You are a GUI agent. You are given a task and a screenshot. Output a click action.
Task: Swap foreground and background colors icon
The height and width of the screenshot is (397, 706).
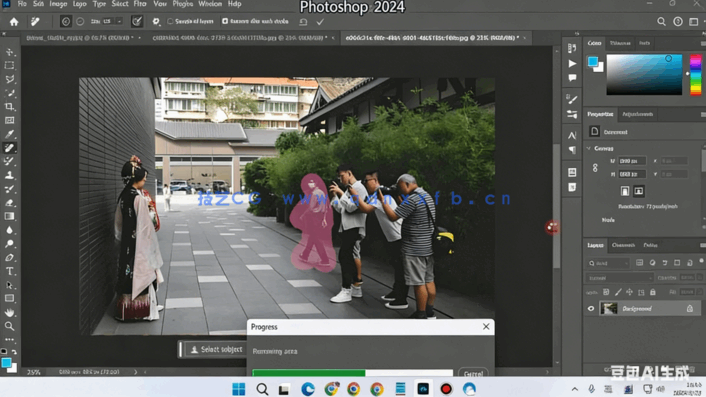pos(14,351)
